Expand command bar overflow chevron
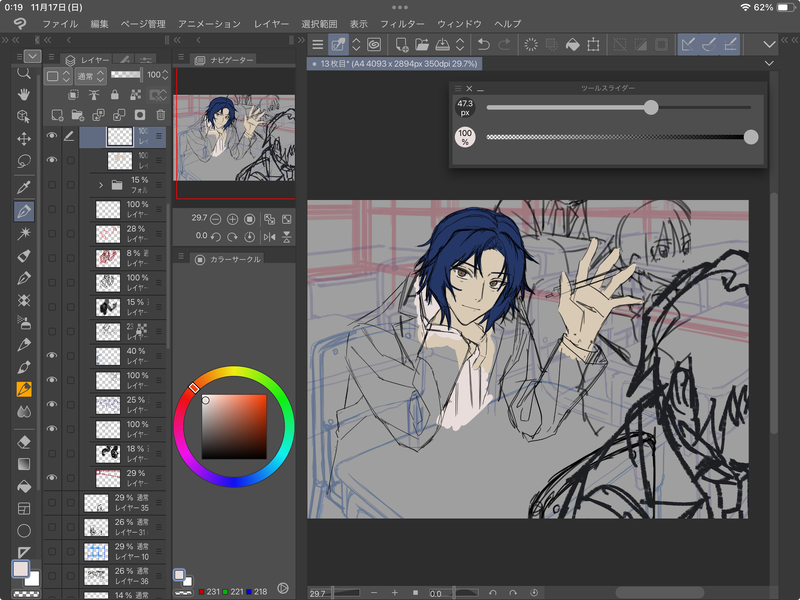Screen dimensions: 800x600 coord(769,45)
